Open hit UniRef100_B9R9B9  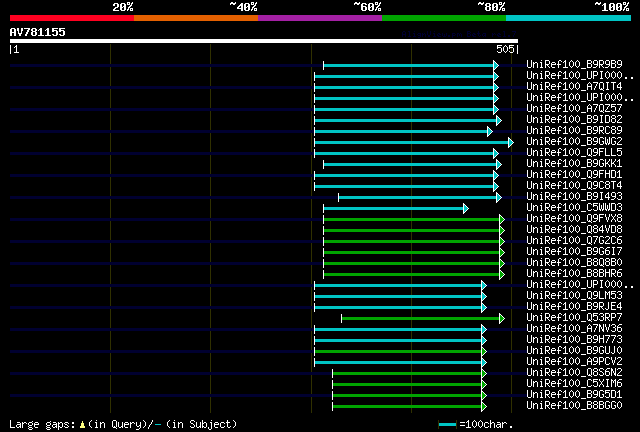(574, 64)
